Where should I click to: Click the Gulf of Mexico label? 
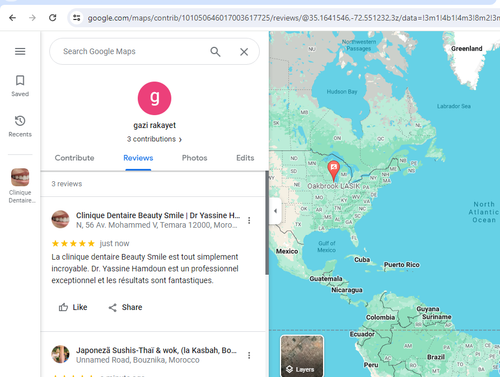327,247
